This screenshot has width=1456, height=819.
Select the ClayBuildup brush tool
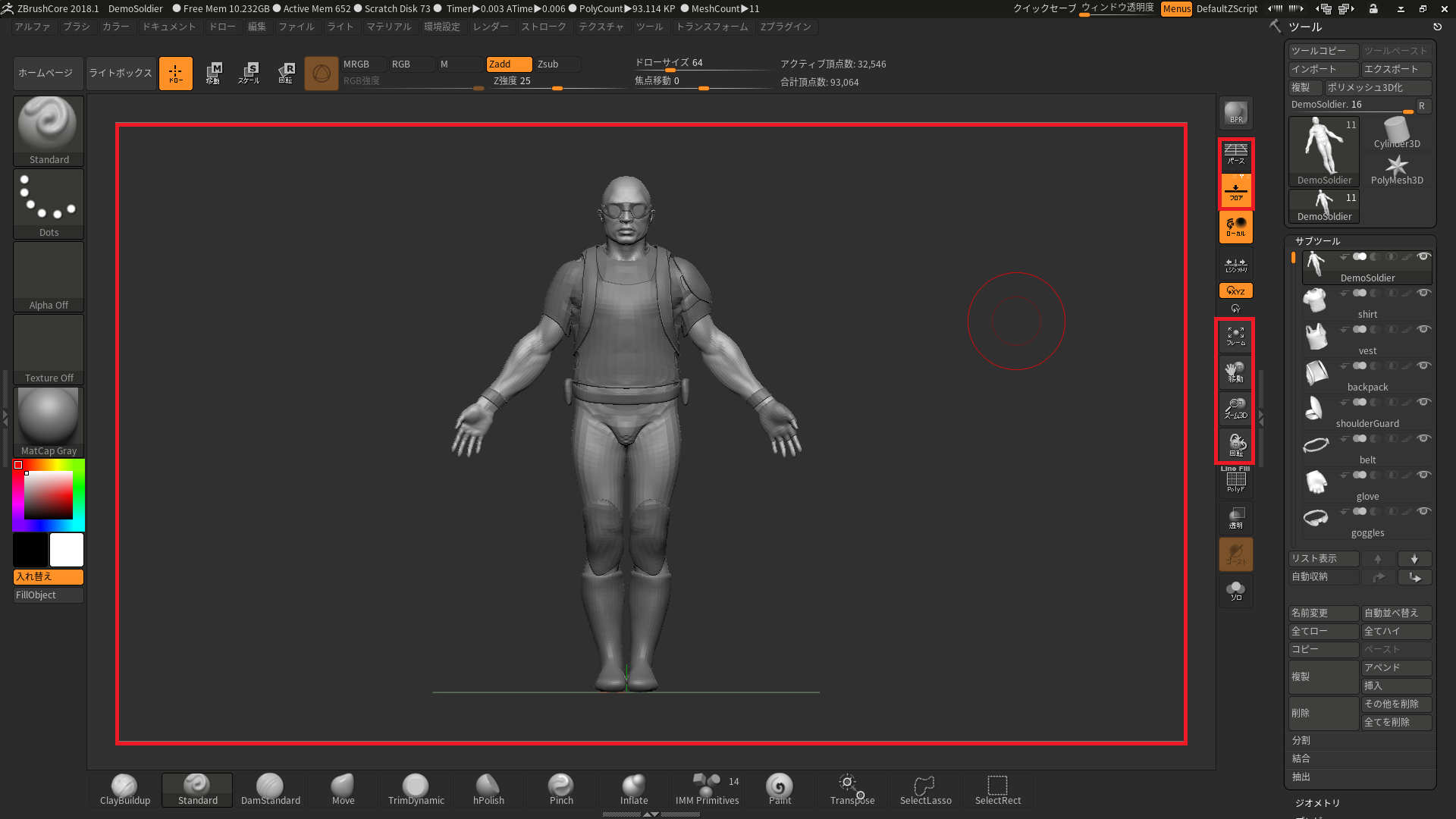click(125, 787)
